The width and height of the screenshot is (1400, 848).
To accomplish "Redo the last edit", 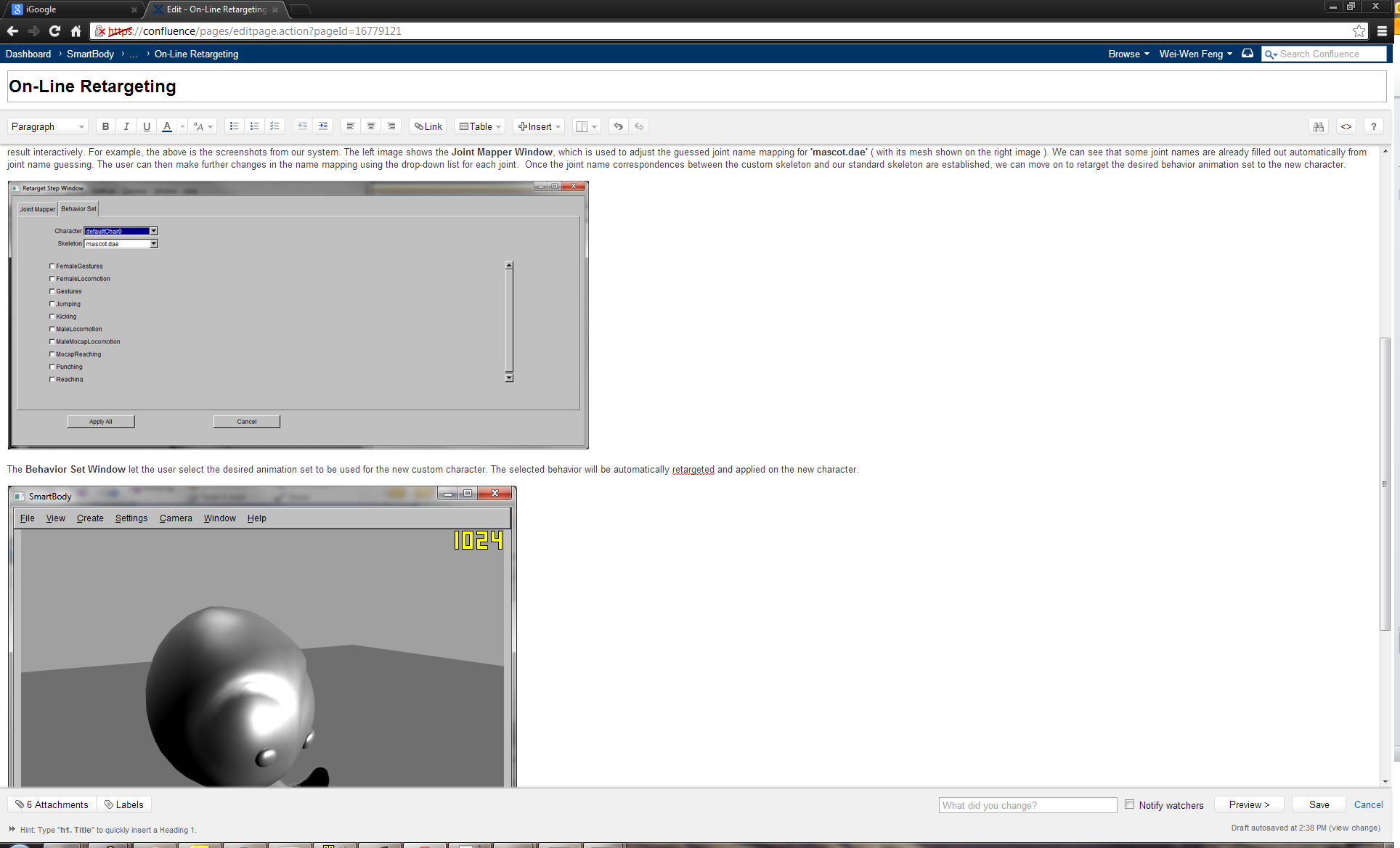I will (x=639, y=126).
